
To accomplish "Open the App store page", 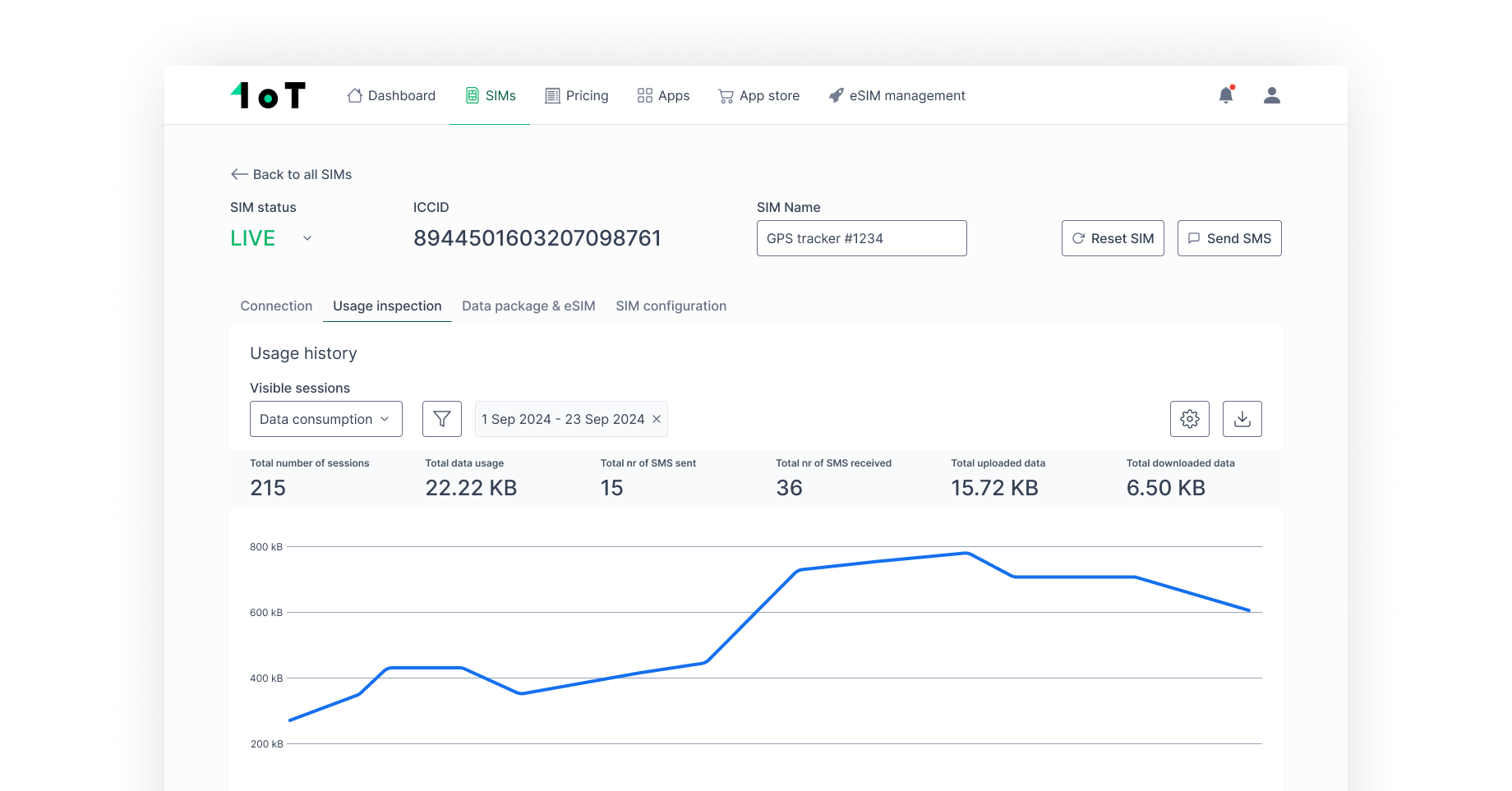I will click(759, 95).
